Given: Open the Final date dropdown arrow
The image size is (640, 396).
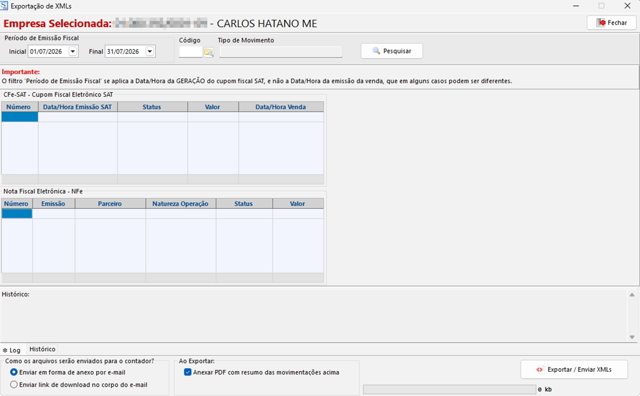Looking at the screenshot, I should [150, 51].
